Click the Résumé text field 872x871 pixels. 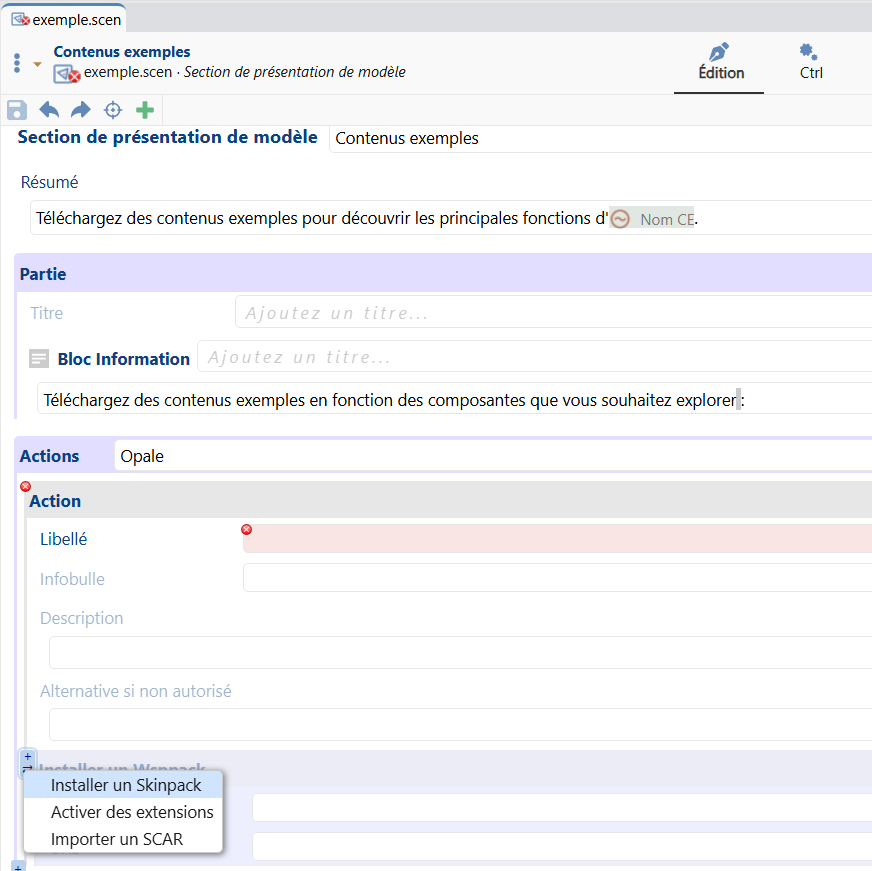450,218
